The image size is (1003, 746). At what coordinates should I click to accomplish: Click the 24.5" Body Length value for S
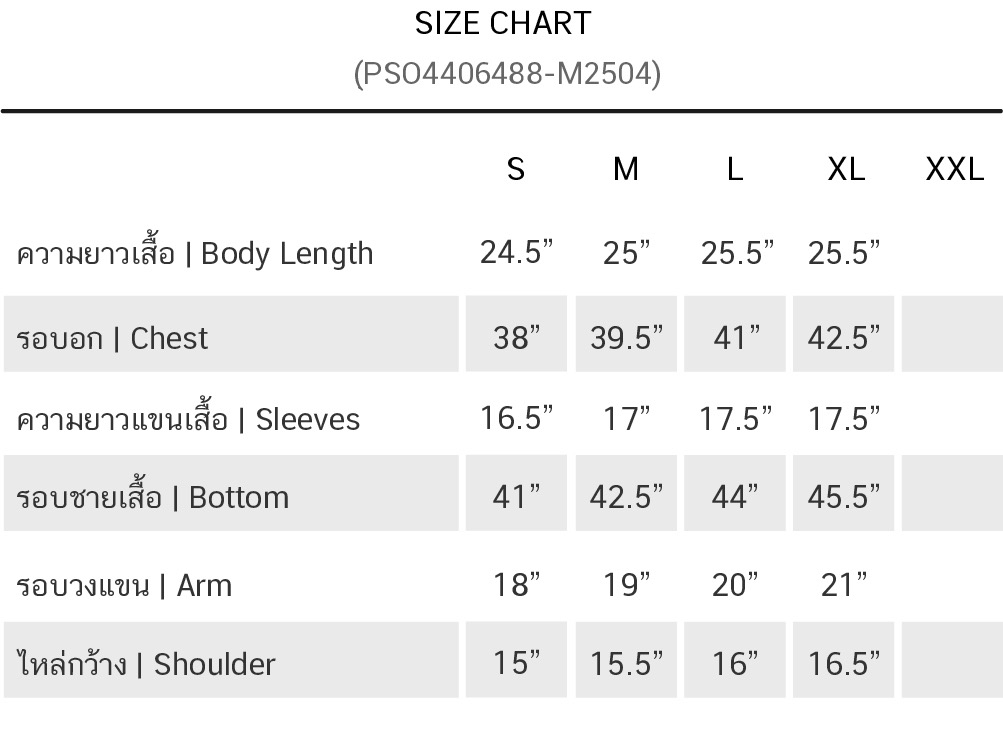pos(516,253)
